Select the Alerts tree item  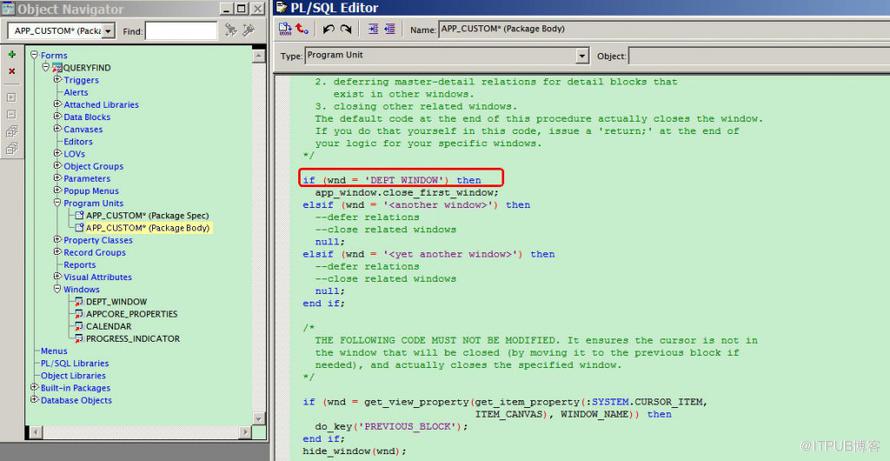point(75,92)
